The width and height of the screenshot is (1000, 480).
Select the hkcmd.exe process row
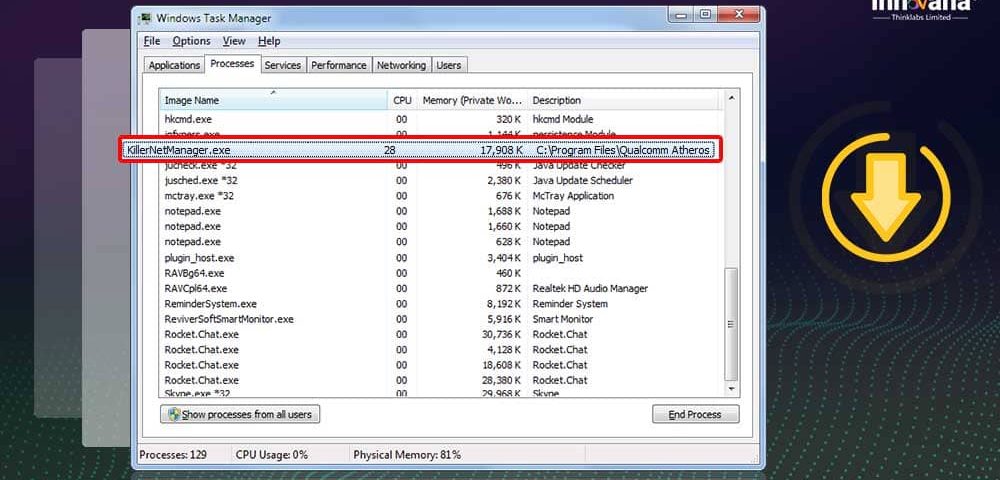point(440,119)
